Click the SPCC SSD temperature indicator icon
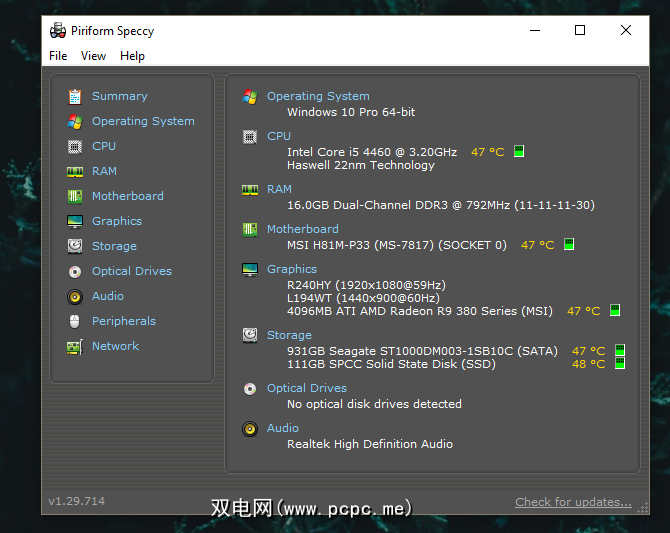Viewport: 670px width, 533px height. [x=620, y=363]
